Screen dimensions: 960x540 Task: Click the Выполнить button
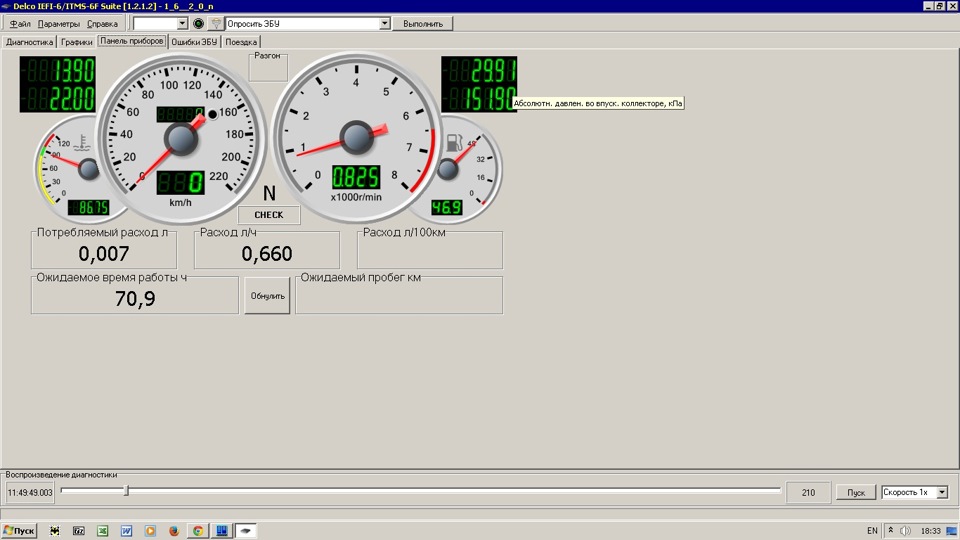click(x=423, y=24)
